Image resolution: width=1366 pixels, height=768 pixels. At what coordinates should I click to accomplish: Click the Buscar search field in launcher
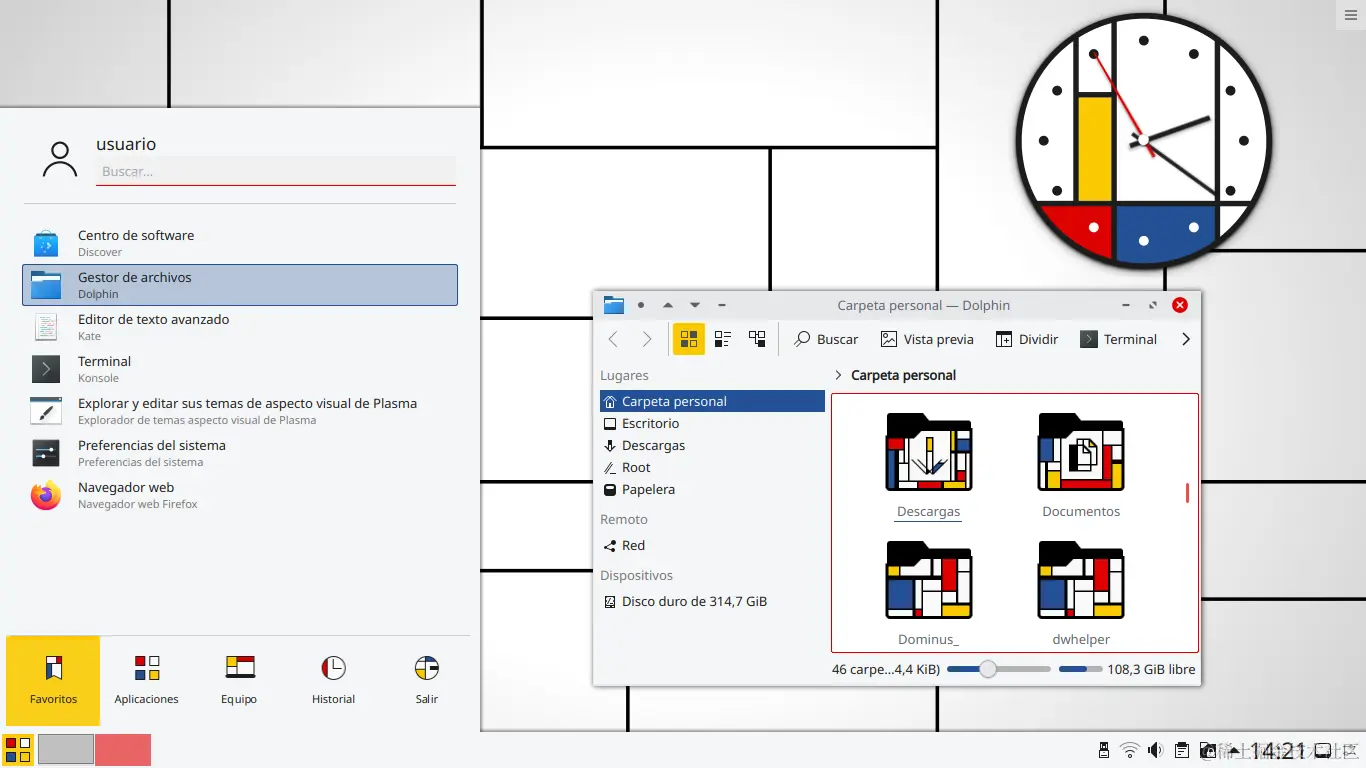click(276, 171)
